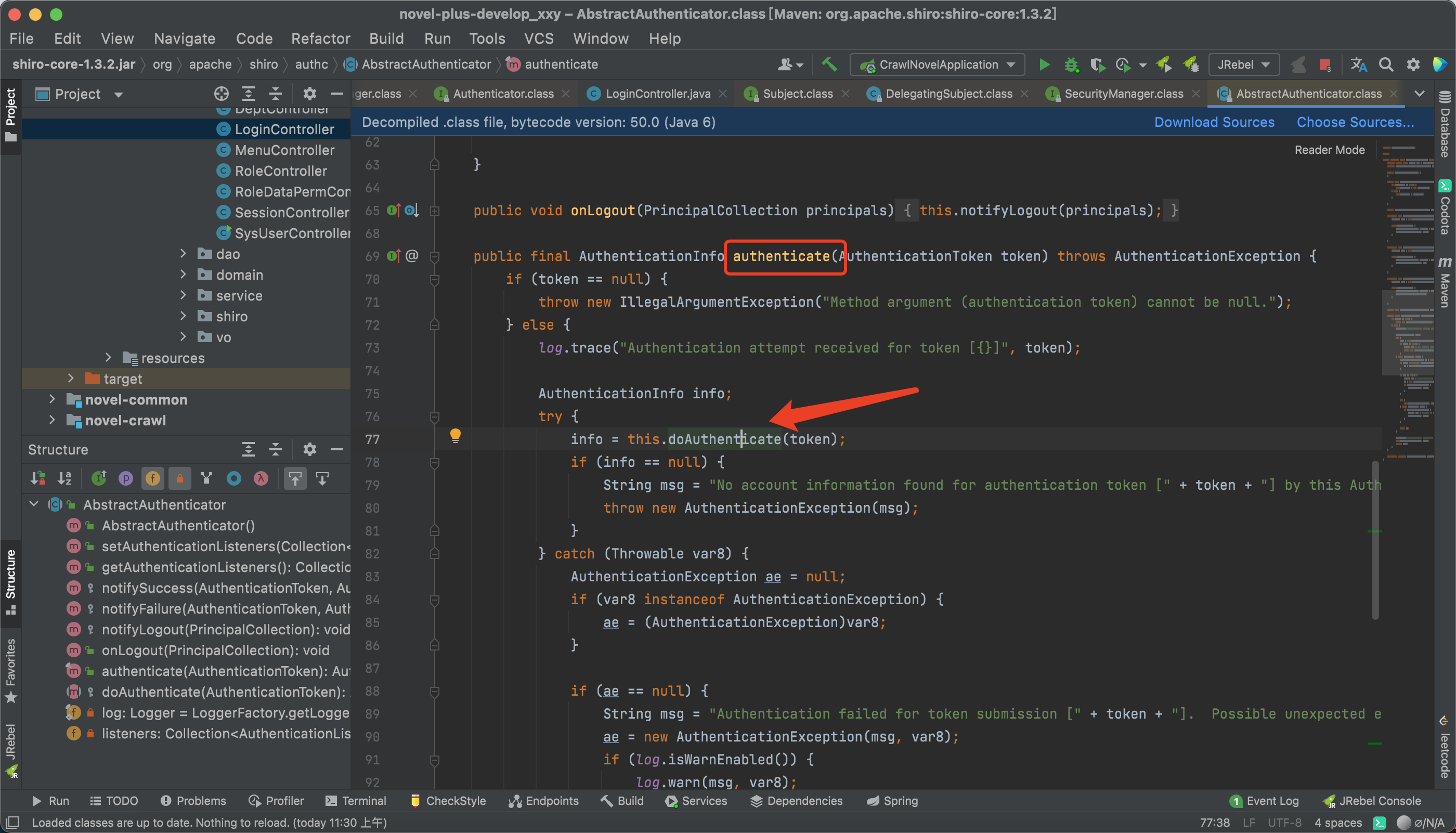Click the Build project hammer icon
Screen dimensions: 1456x833
point(829,64)
